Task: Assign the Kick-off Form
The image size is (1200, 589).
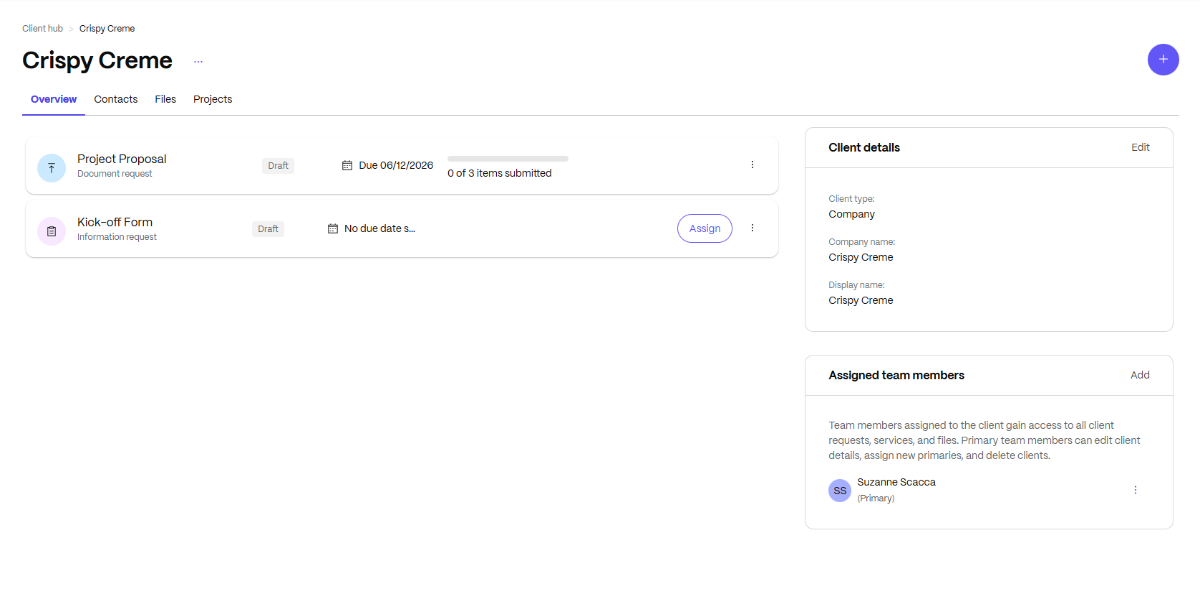Action: click(704, 228)
